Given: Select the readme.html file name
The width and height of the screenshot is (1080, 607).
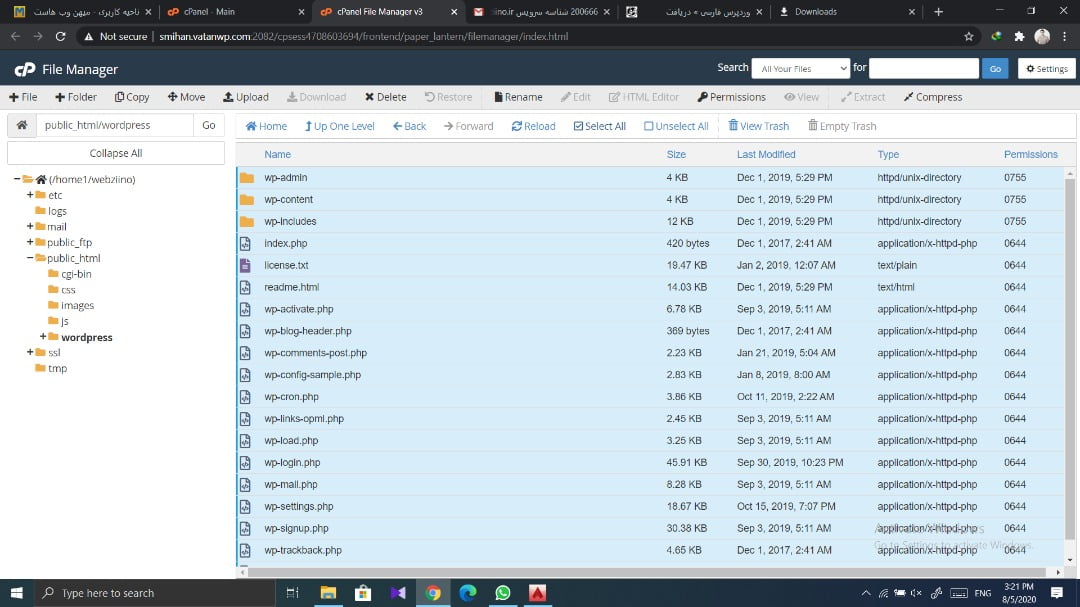Looking at the screenshot, I should click(x=291, y=287).
